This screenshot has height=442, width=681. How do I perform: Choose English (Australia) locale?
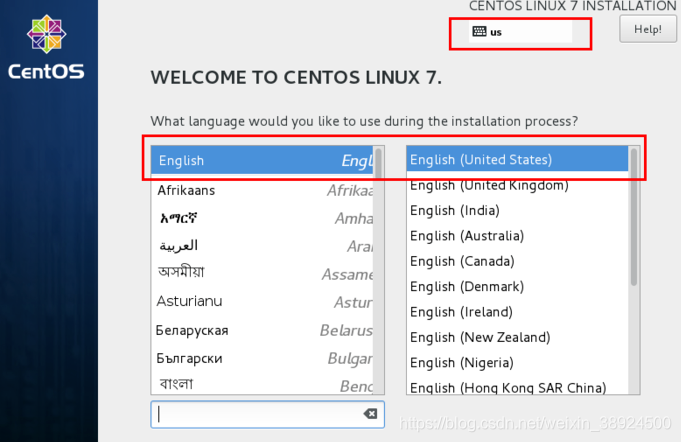[x=517, y=236]
